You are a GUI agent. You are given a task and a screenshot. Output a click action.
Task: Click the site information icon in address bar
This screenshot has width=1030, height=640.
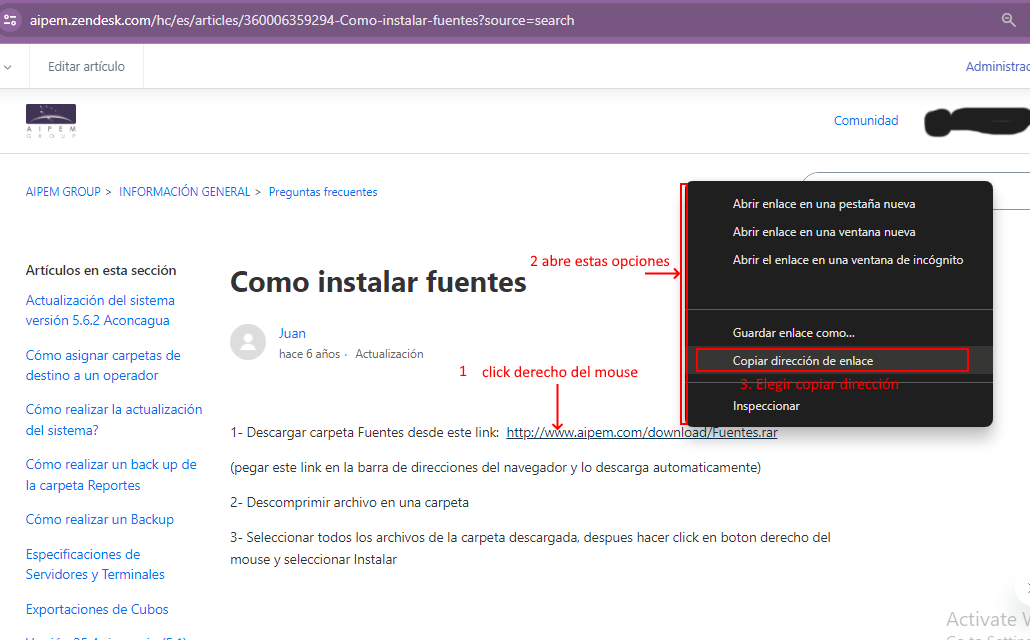coord(9,20)
